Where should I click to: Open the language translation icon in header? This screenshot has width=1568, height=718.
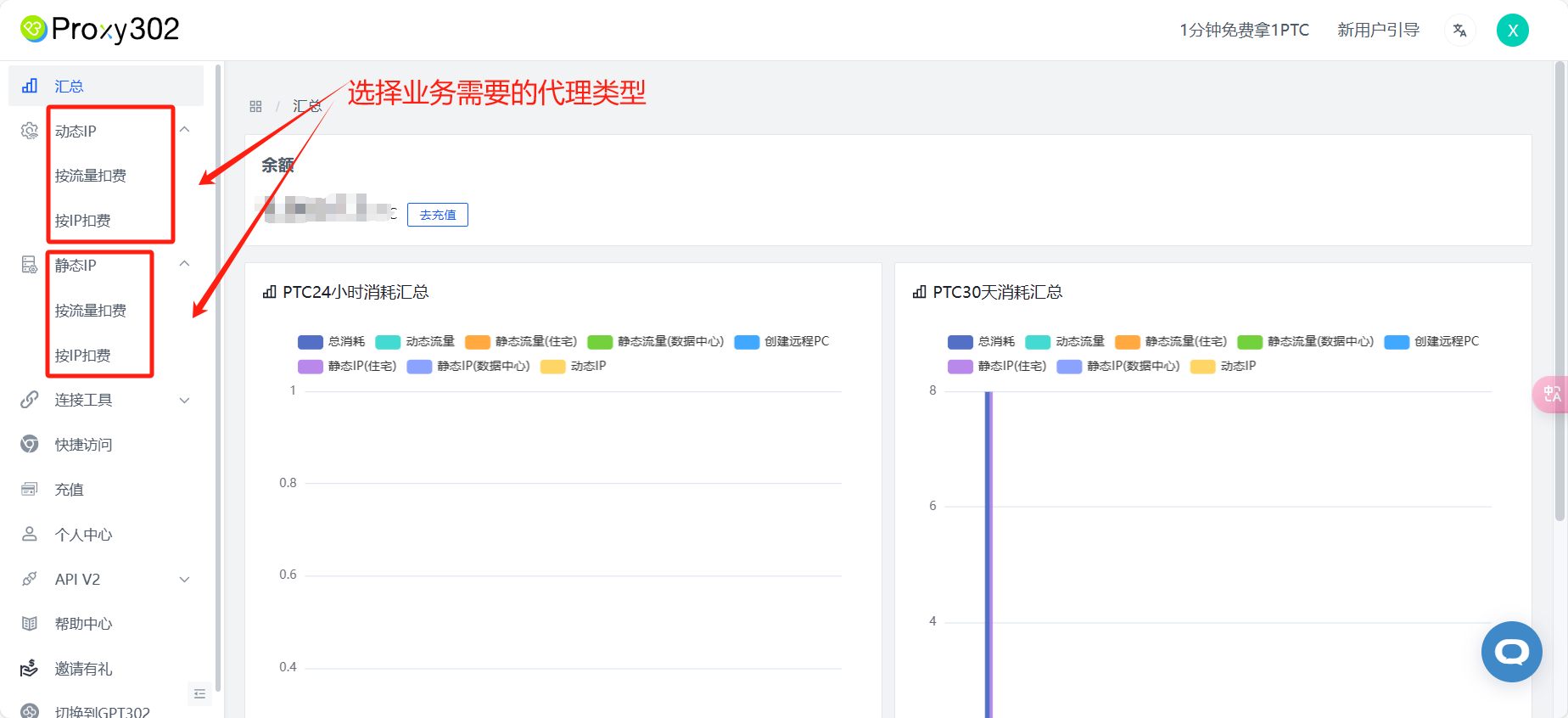pyautogui.click(x=1459, y=31)
